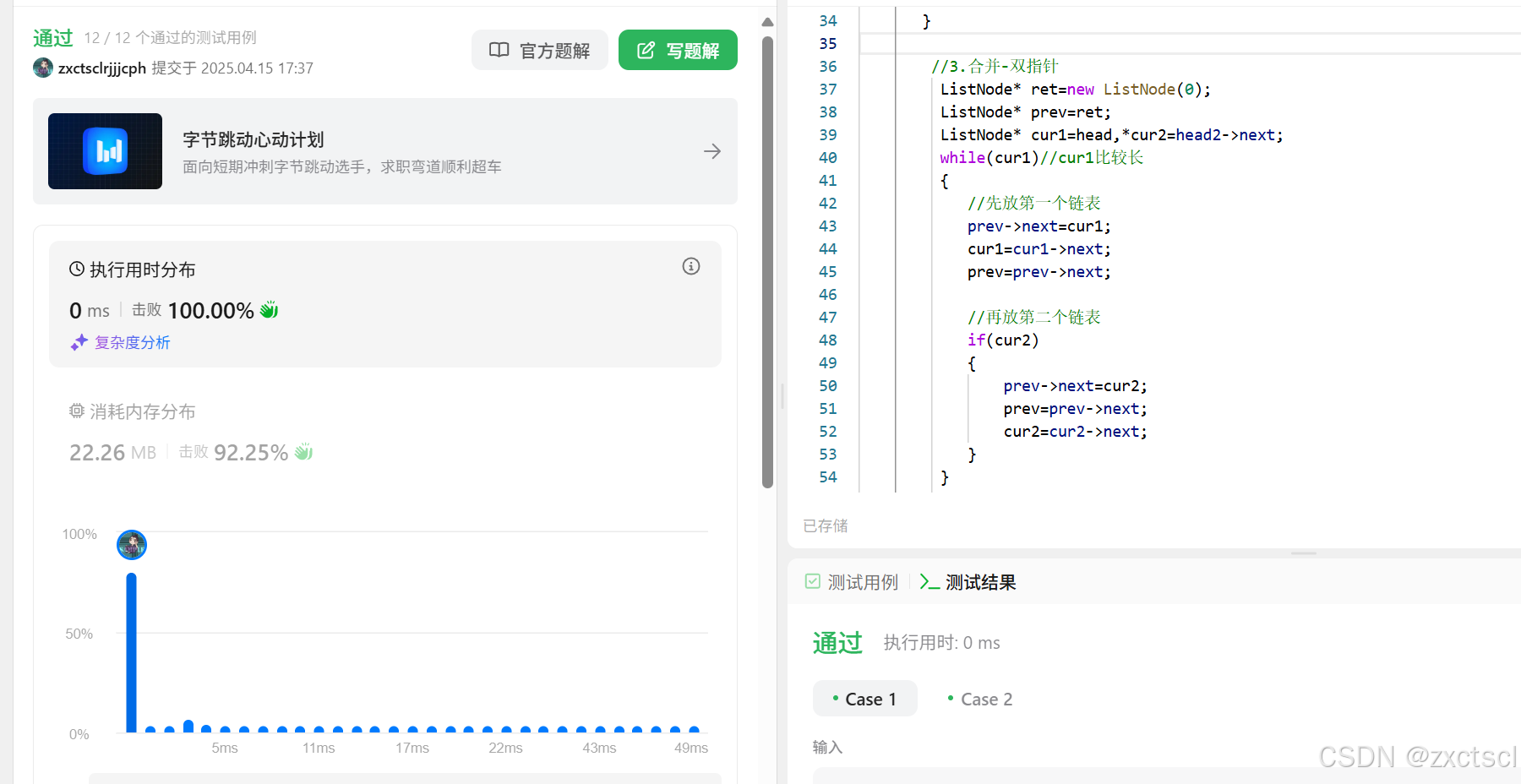Select Case 1 tab

tap(865, 699)
